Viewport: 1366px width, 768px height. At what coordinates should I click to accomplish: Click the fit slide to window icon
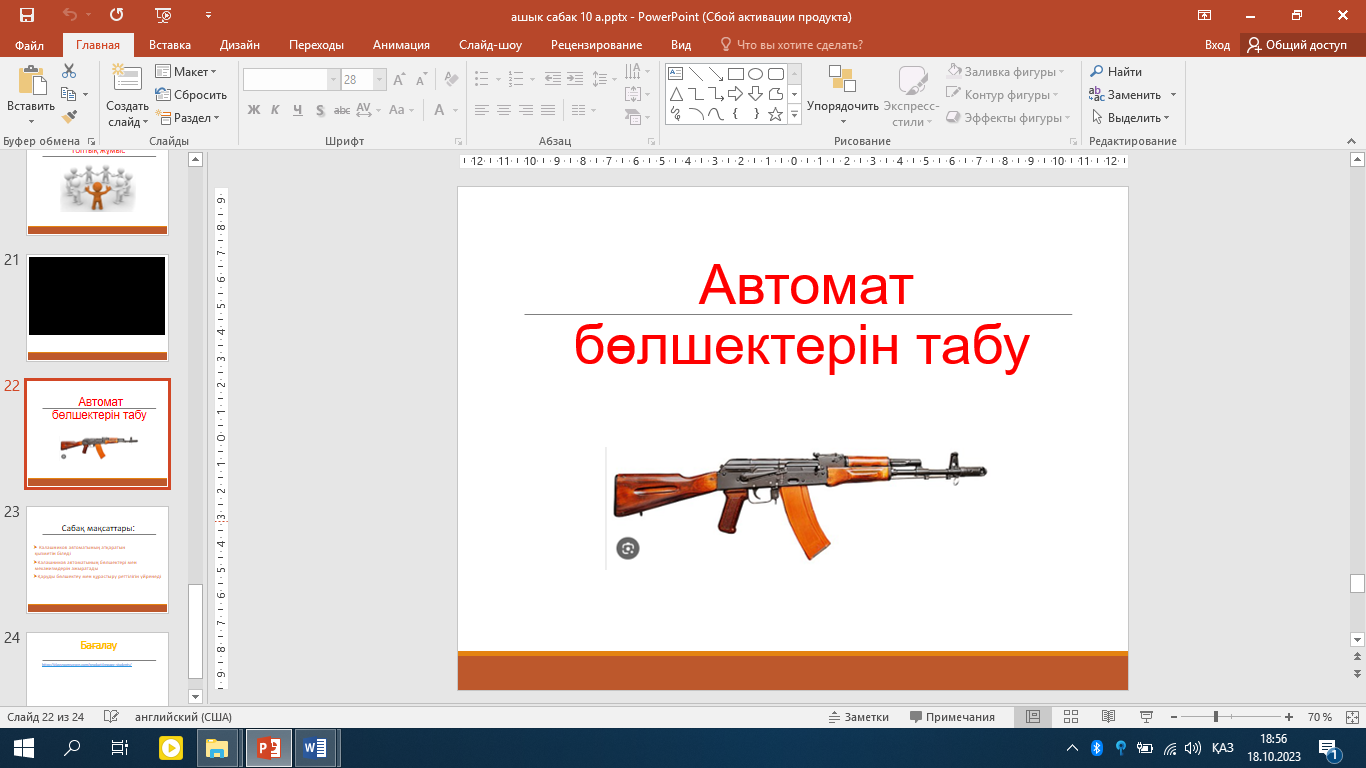point(1351,717)
